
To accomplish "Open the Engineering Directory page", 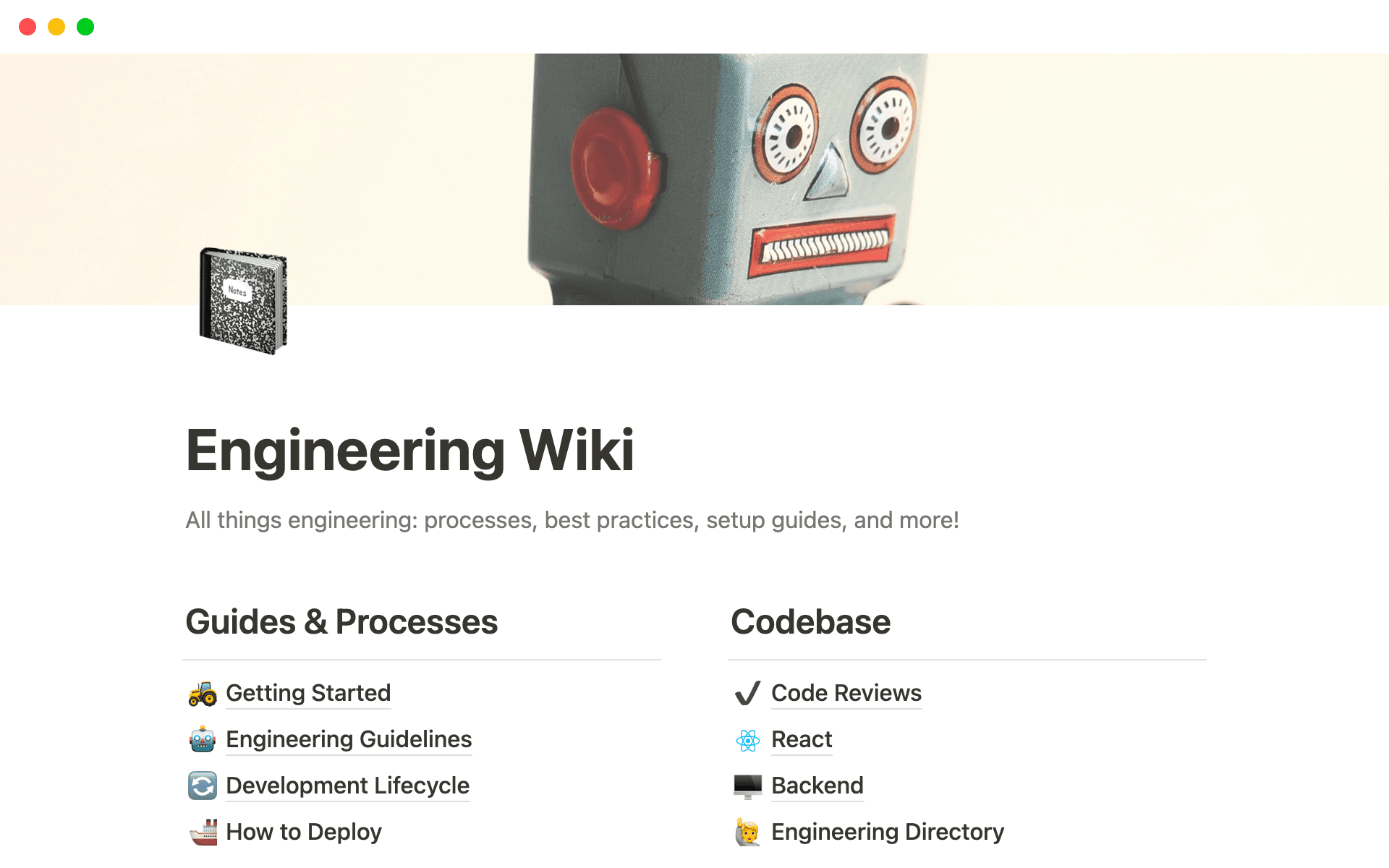I will [888, 832].
